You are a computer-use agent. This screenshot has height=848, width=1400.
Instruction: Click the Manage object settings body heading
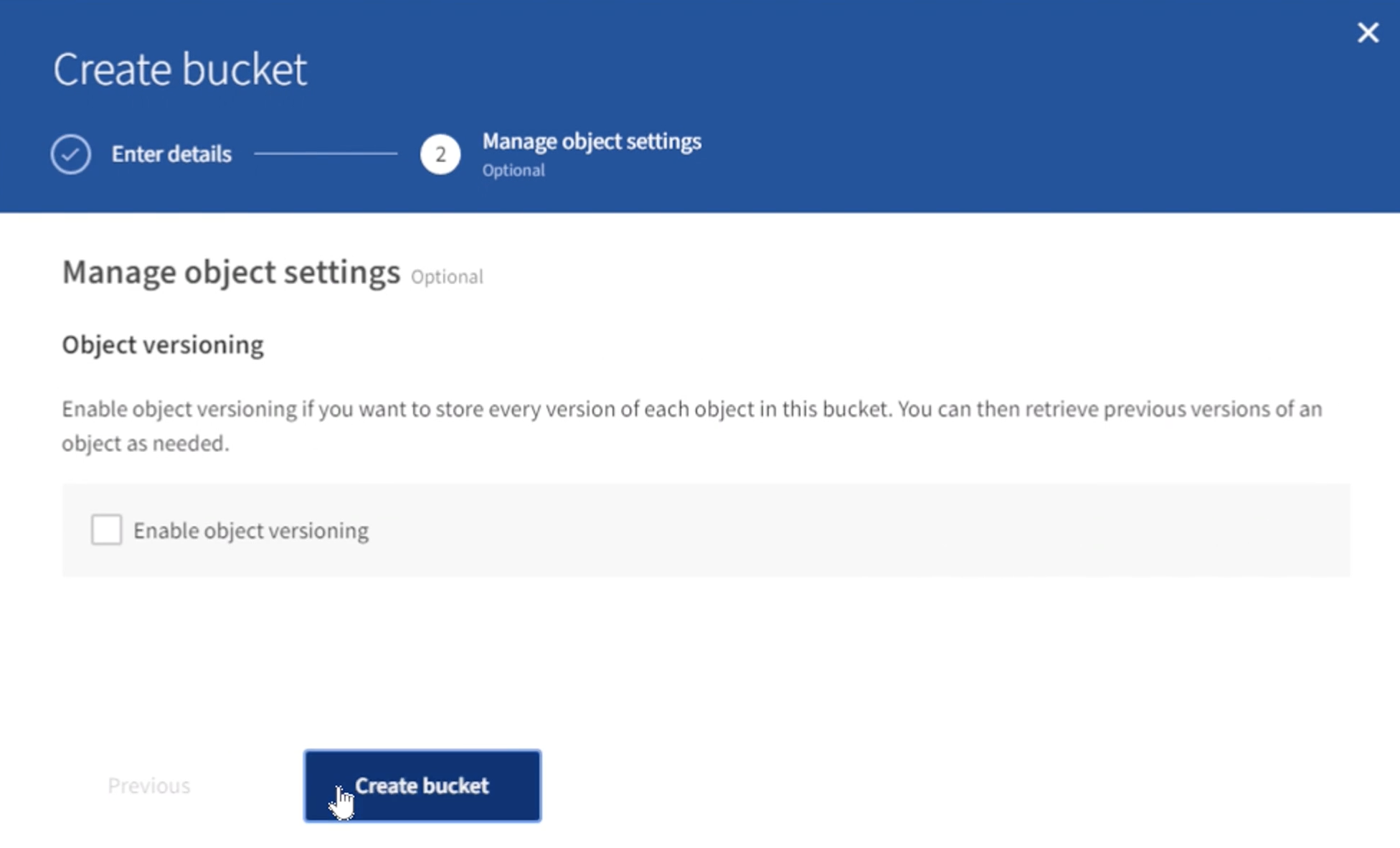(x=231, y=273)
